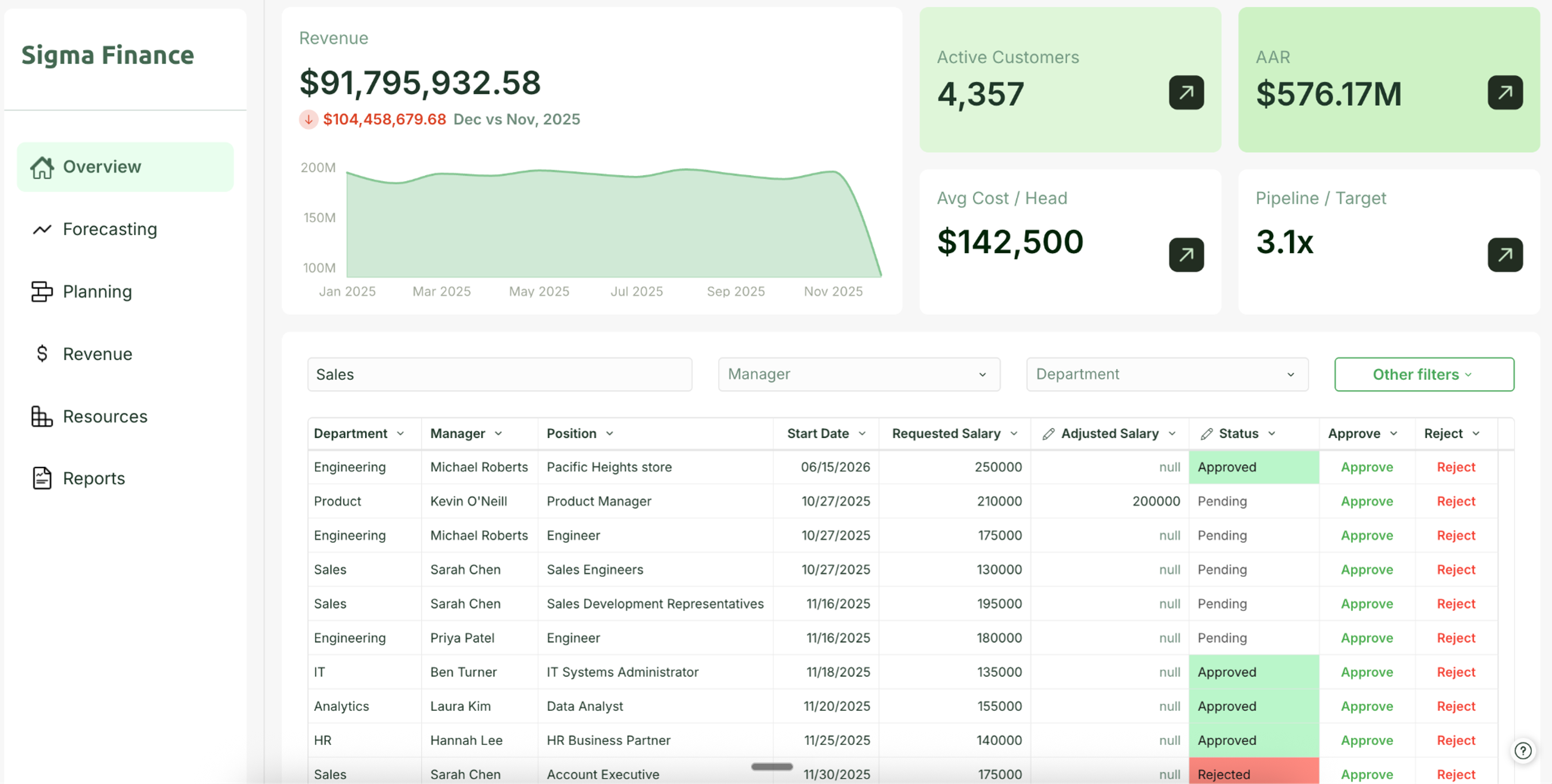This screenshot has height=784, width=1552.
Task: Open the Overview menu item
Action: 125,167
